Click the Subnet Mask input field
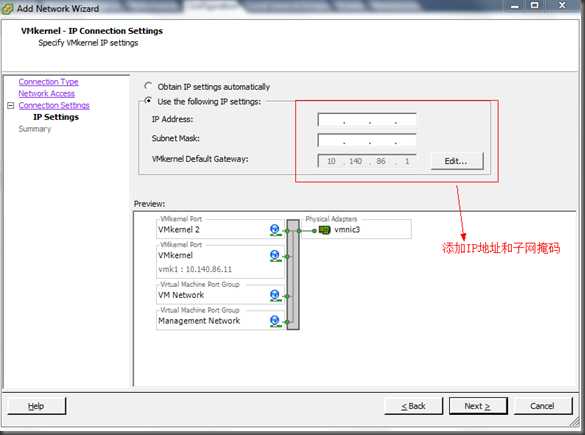This screenshot has width=585, height=435. (x=367, y=140)
